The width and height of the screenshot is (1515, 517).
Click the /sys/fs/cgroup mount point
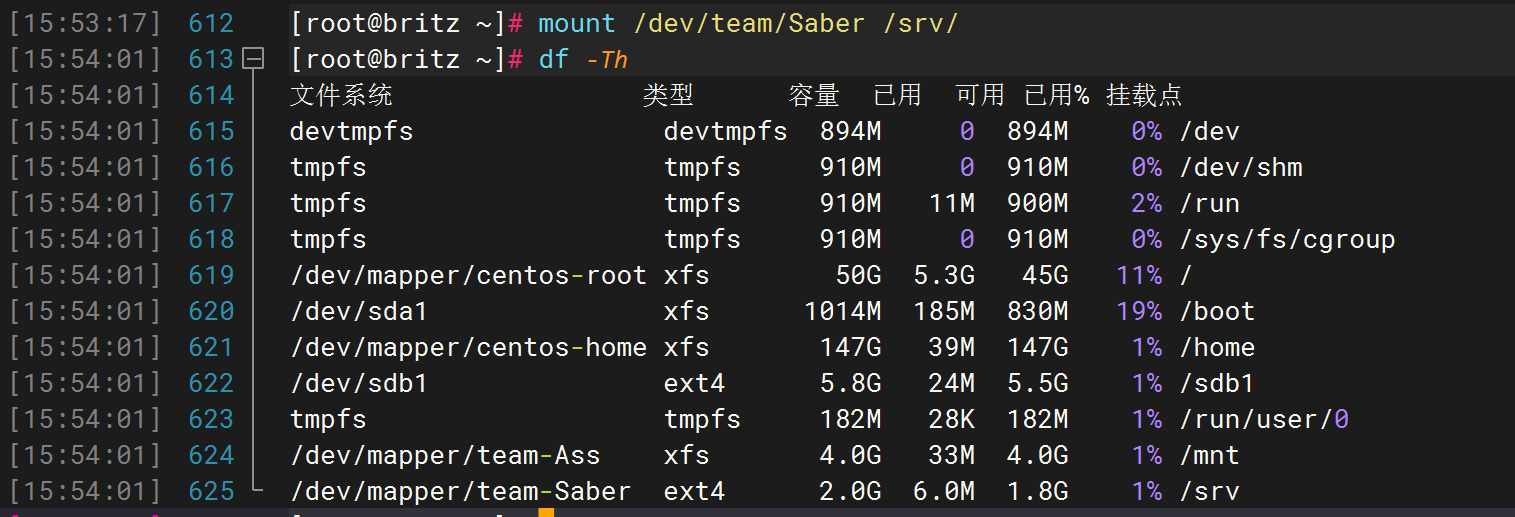tap(1287, 239)
